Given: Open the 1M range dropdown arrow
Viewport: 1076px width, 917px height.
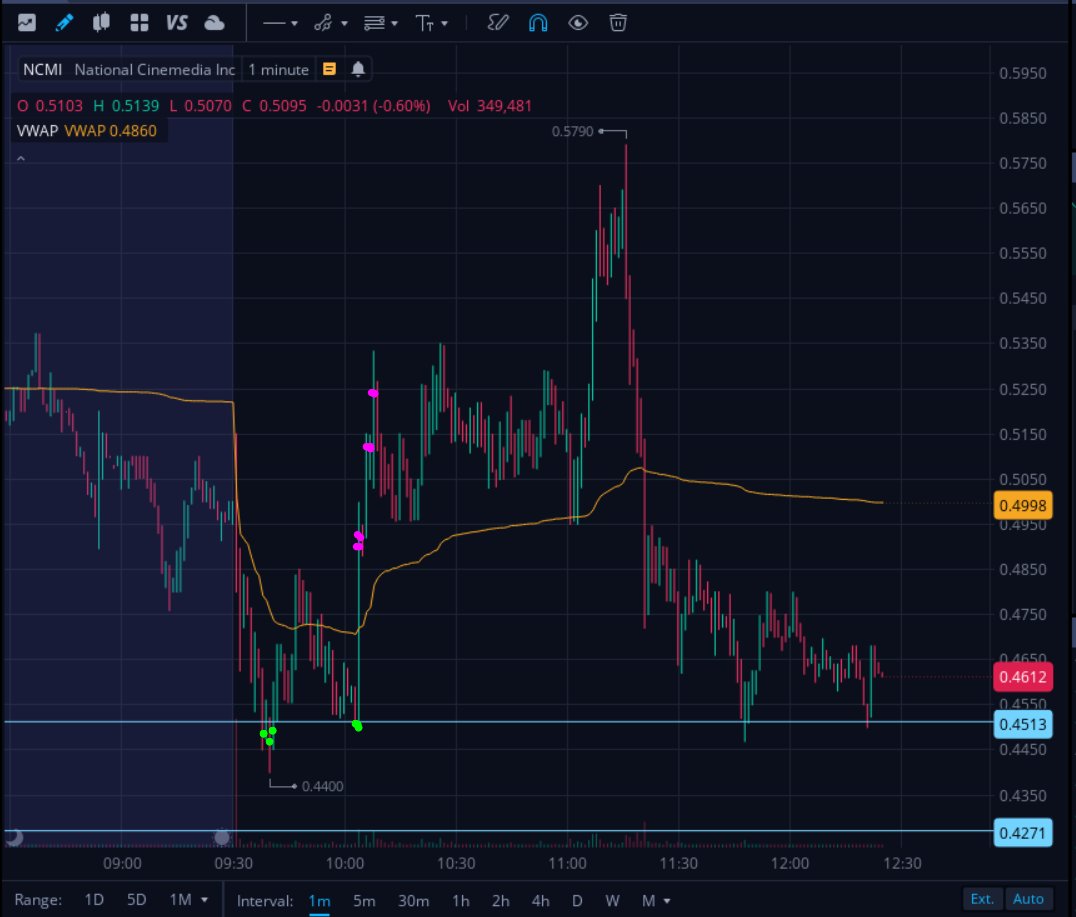Looking at the screenshot, I should (204, 899).
